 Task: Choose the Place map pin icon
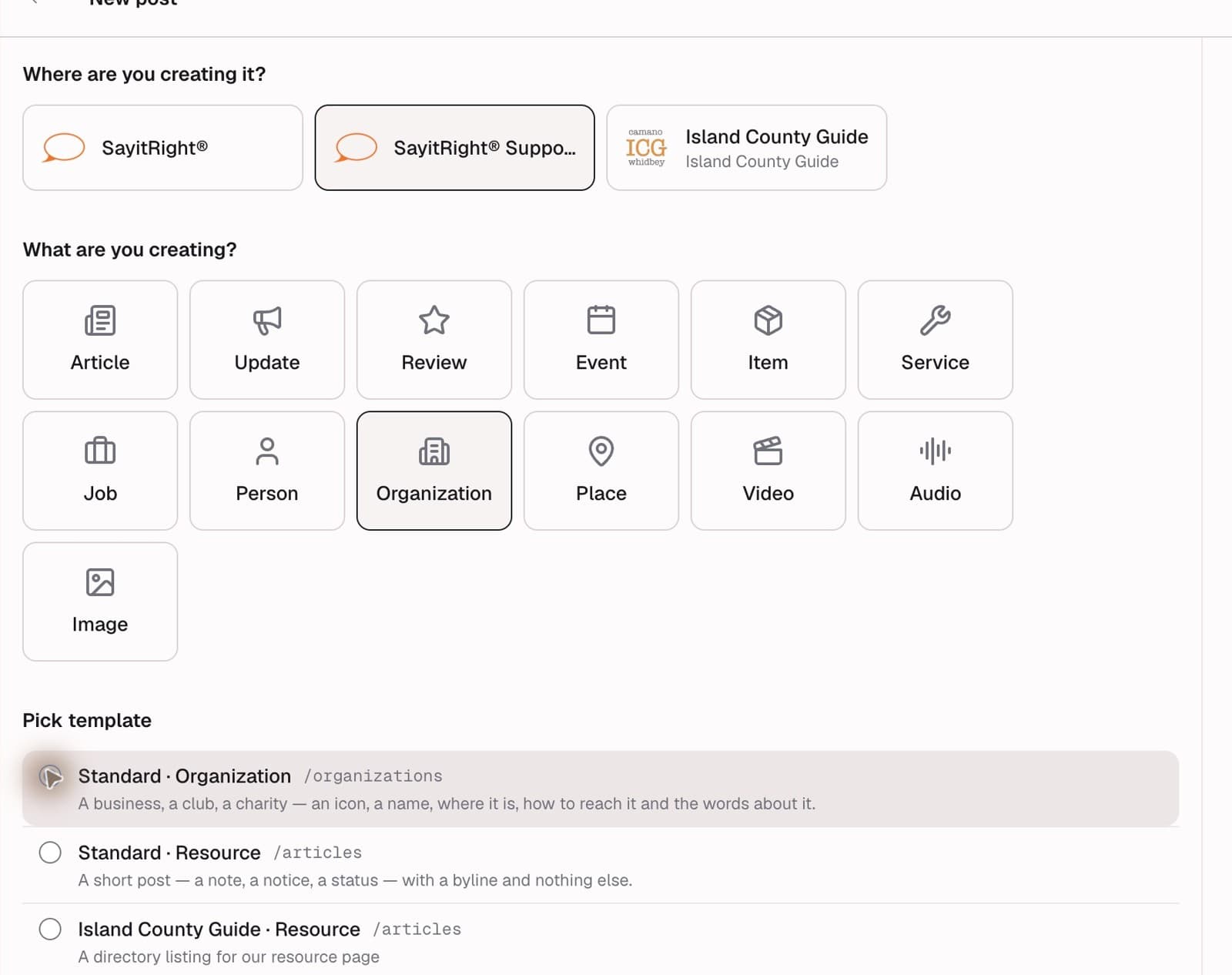[x=601, y=451]
